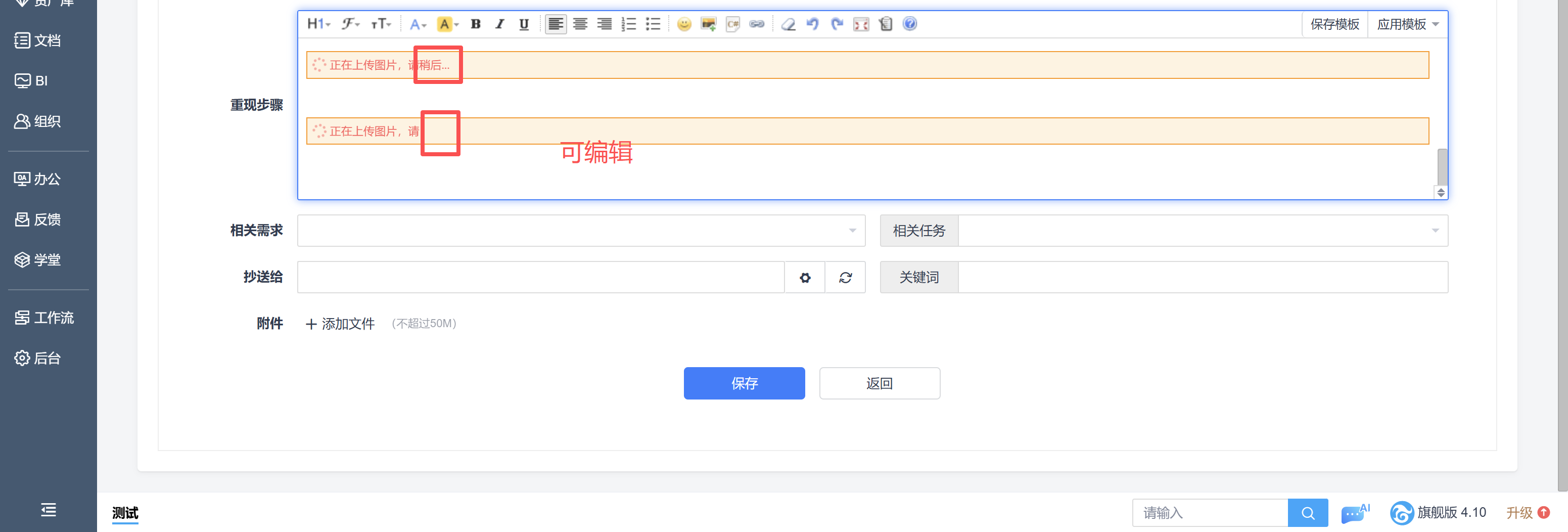1568x532 pixels.
Task: Open the font size dropdown
Action: coord(381,24)
